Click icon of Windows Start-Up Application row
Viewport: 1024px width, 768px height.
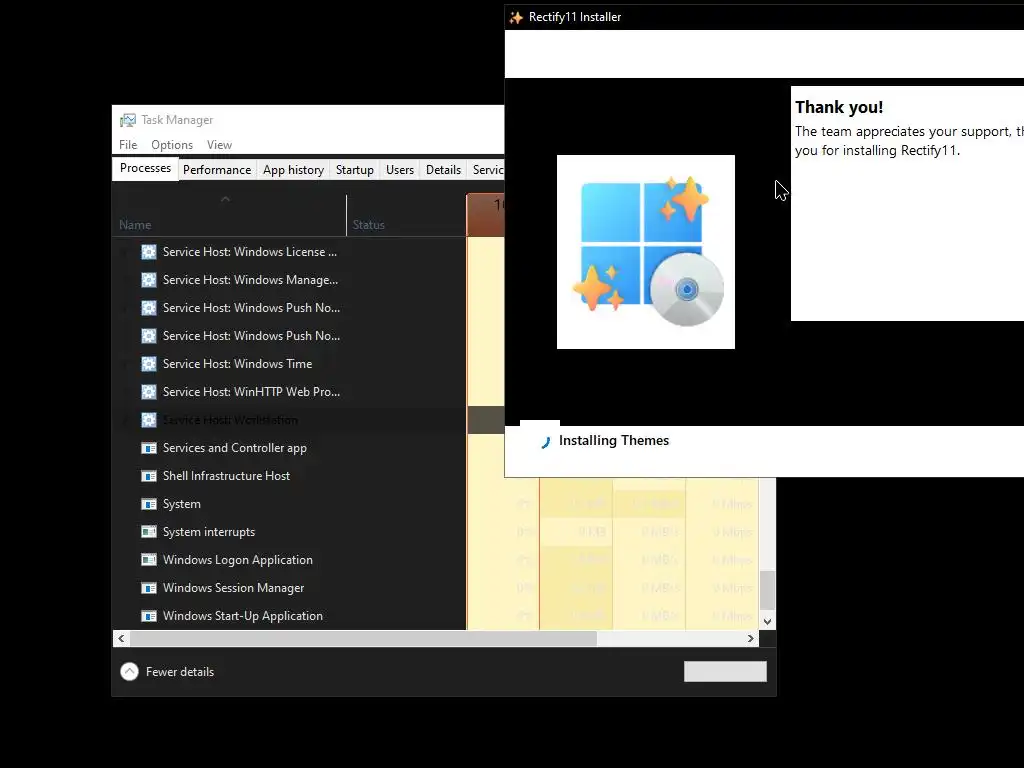pos(149,616)
